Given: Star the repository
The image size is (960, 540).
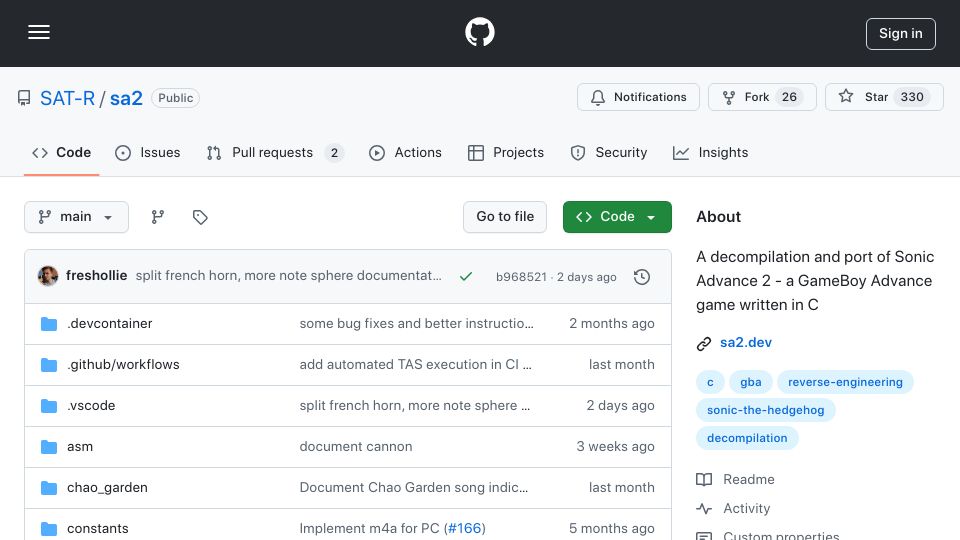Looking at the screenshot, I should pyautogui.click(x=883, y=97).
